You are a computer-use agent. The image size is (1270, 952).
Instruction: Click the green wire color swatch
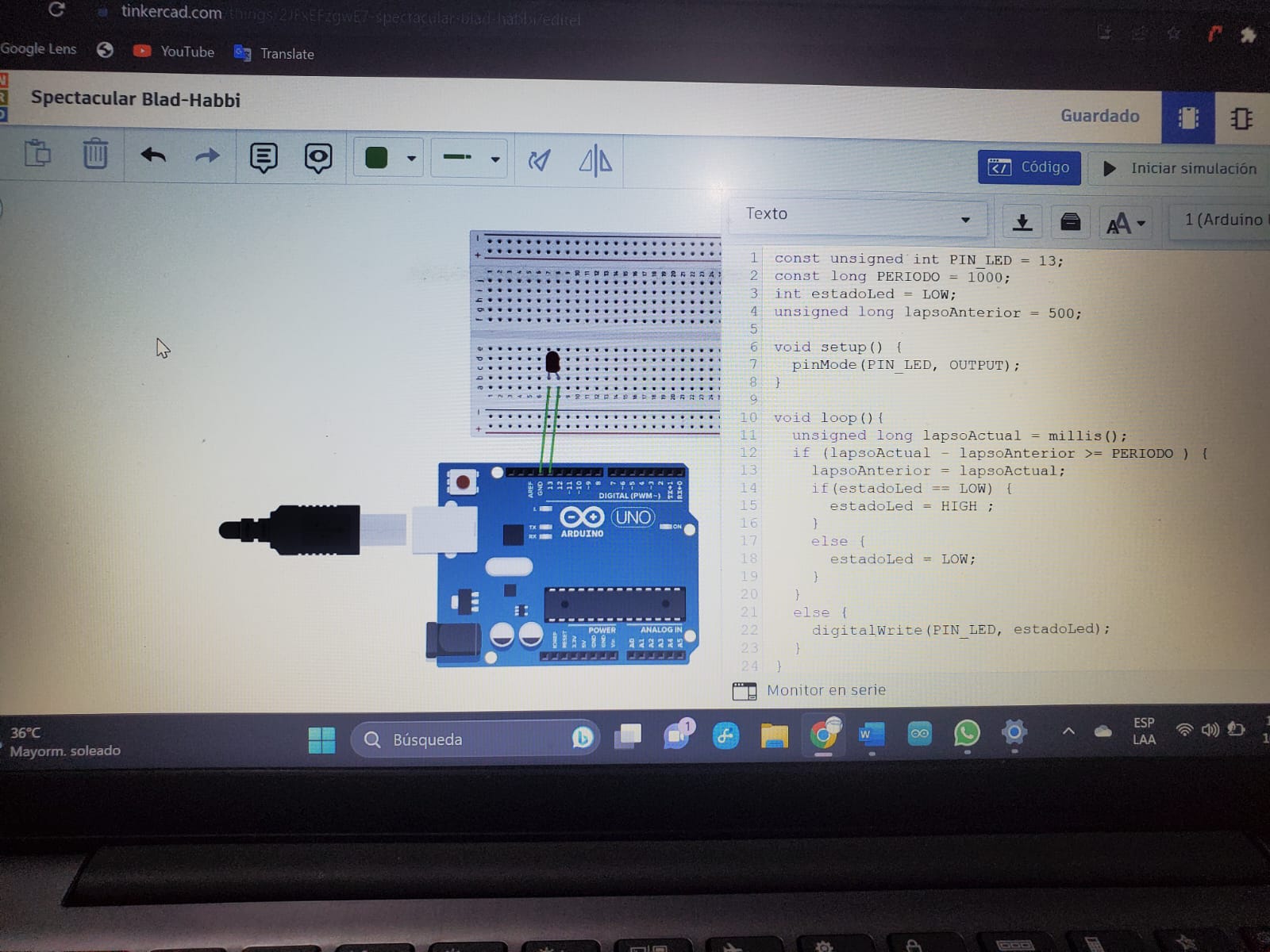point(376,158)
